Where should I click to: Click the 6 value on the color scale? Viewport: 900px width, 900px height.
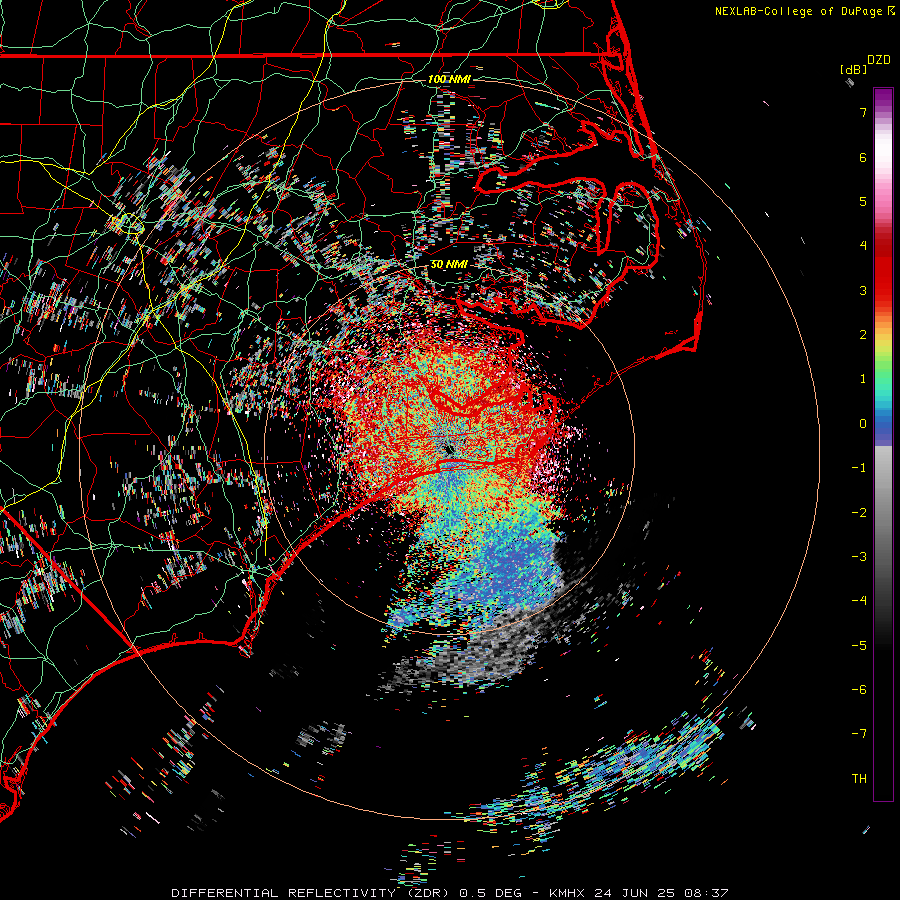pos(863,157)
